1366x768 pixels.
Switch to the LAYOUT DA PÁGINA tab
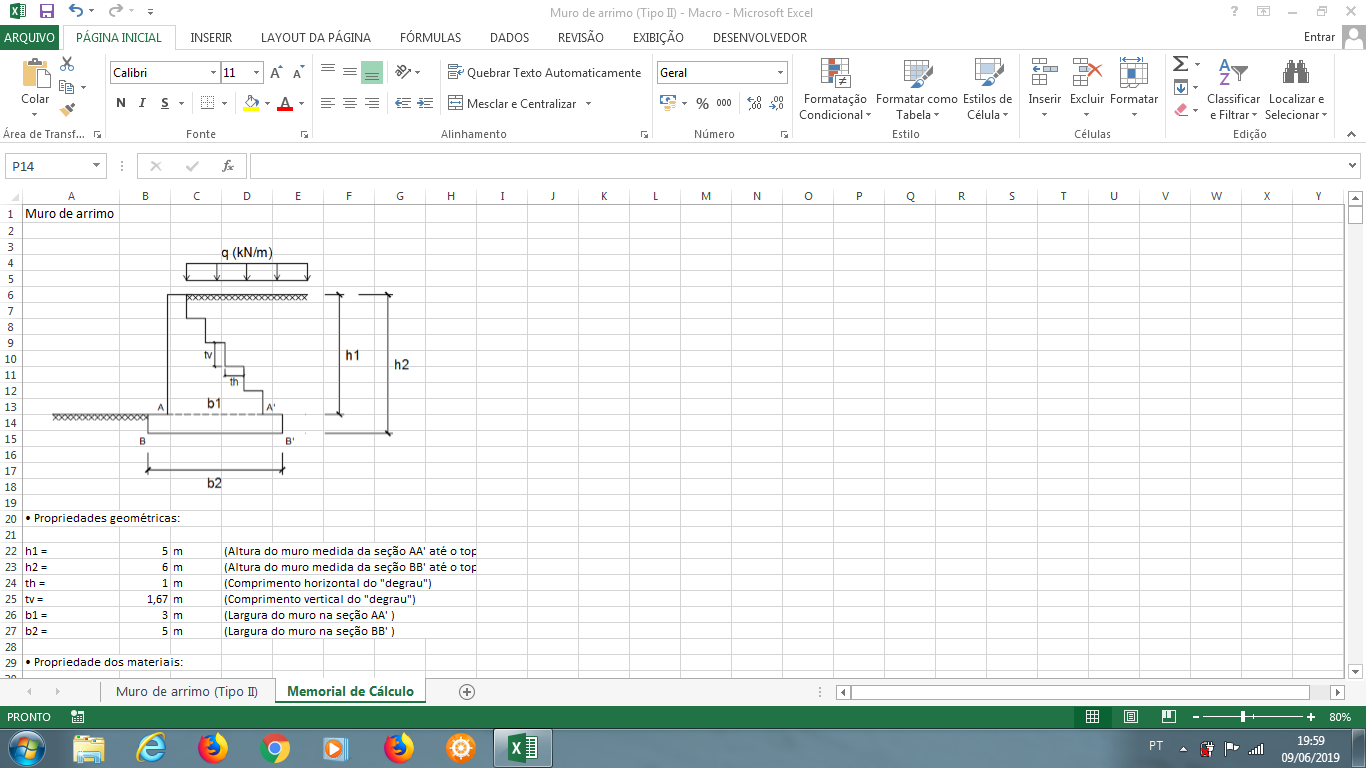316,38
